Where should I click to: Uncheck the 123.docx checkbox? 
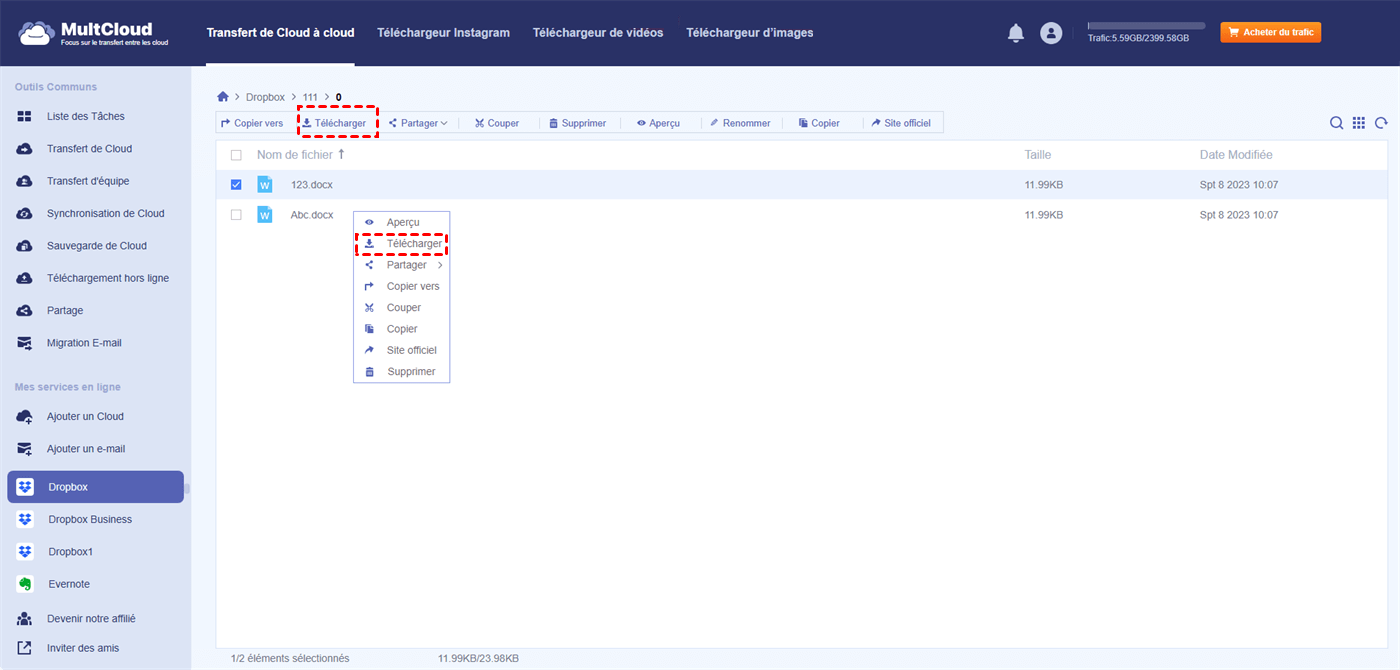(236, 184)
